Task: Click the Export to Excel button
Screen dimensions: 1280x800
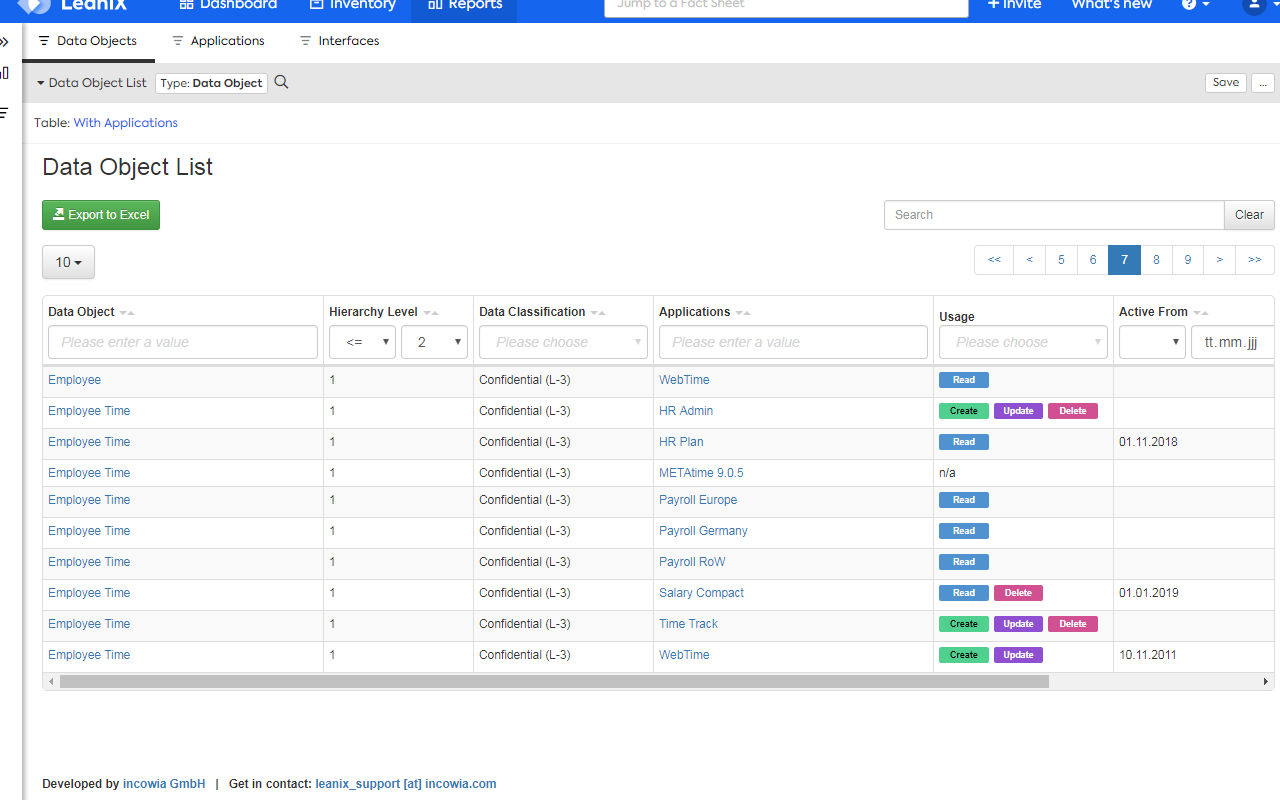Action: pos(101,215)
